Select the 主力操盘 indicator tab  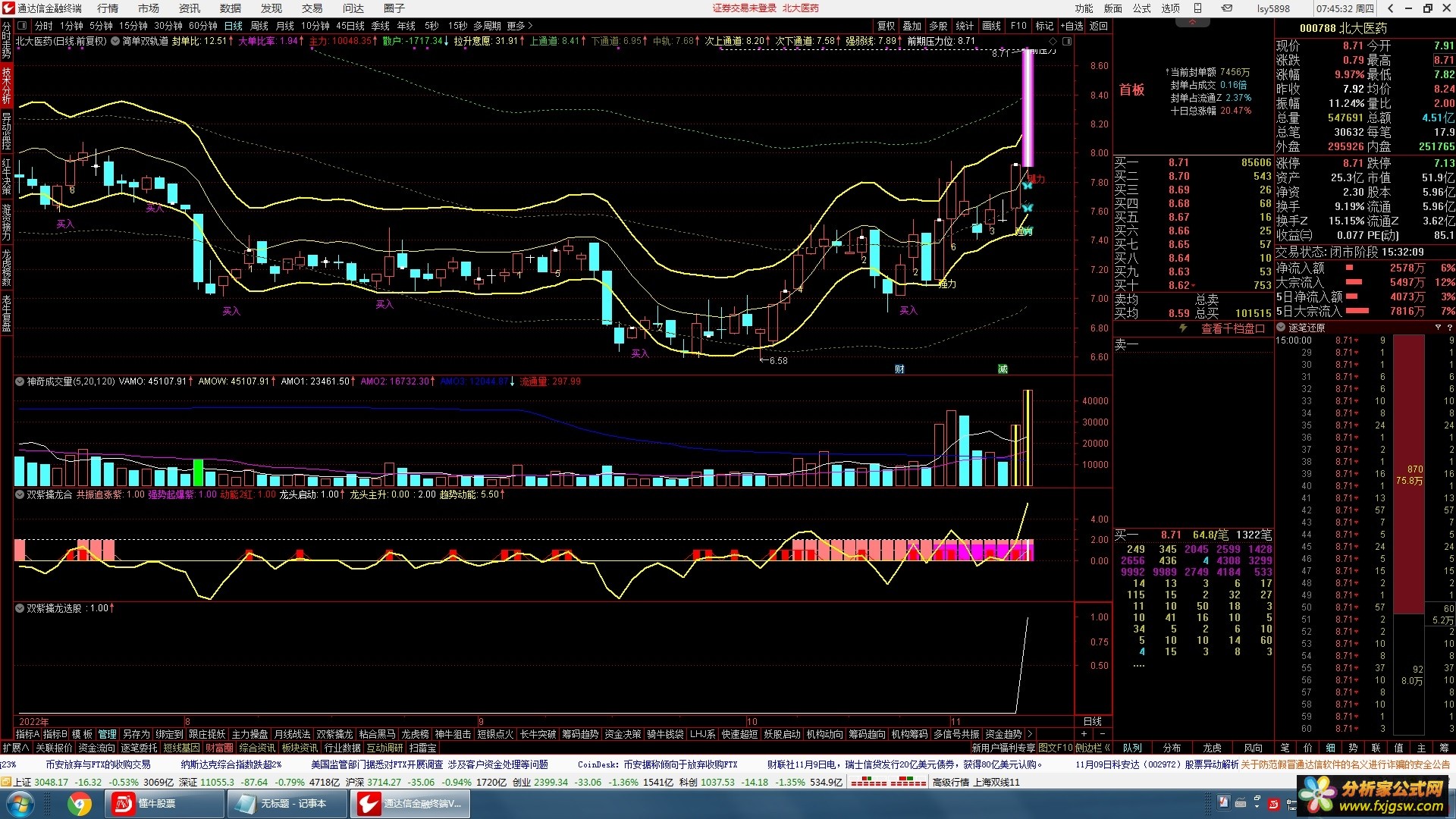[x=249, y=734]
